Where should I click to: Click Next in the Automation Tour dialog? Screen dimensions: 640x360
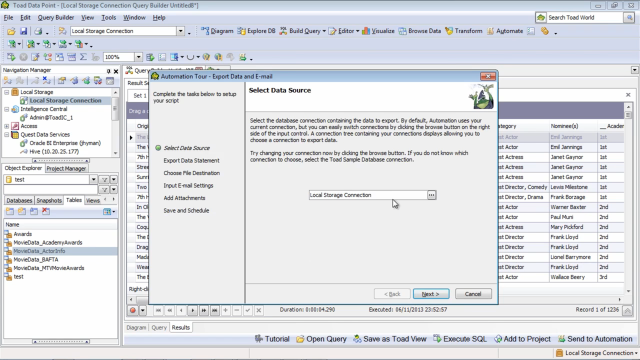(x=431, y=294)
